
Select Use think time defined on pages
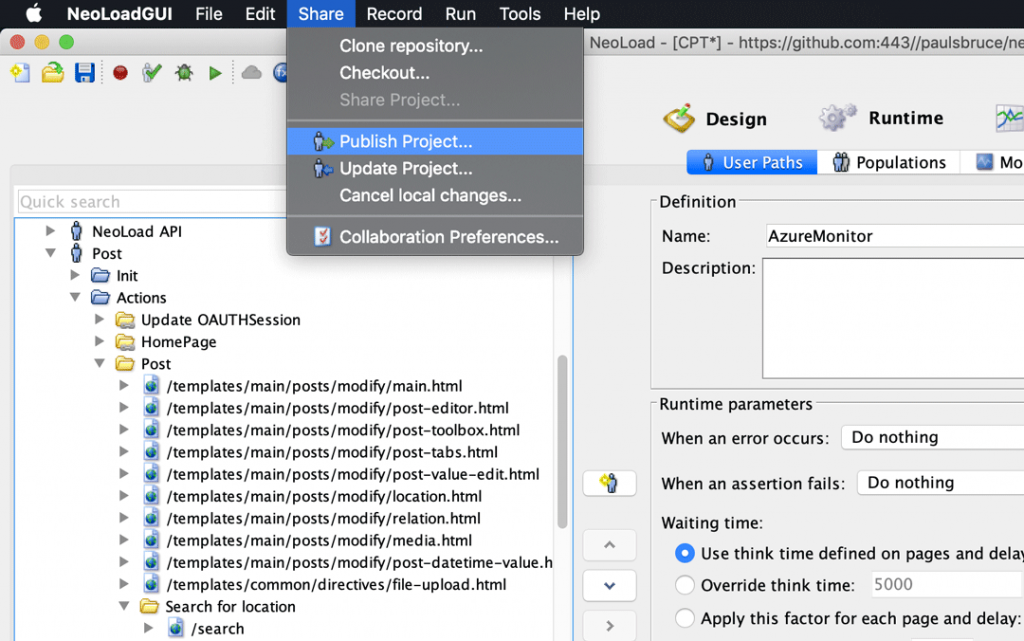click(684, 554)
